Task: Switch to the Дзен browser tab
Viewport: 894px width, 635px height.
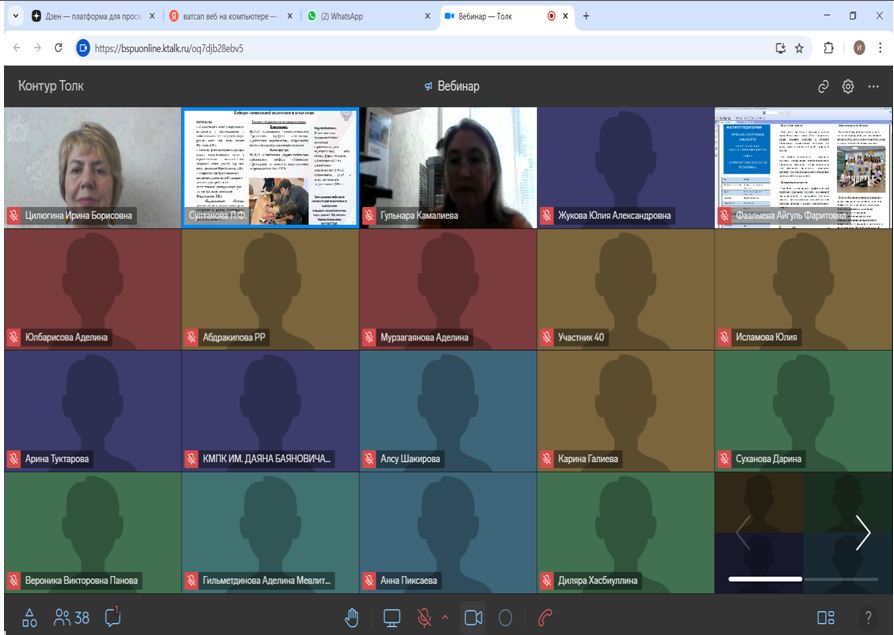Action: 90,16
